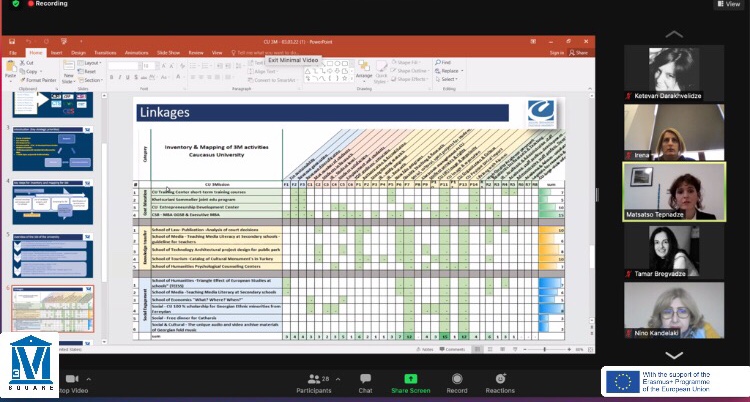This screenshot has height=402, width=750.
Task: Switch to the Insert tab
Action: [56, 53]
